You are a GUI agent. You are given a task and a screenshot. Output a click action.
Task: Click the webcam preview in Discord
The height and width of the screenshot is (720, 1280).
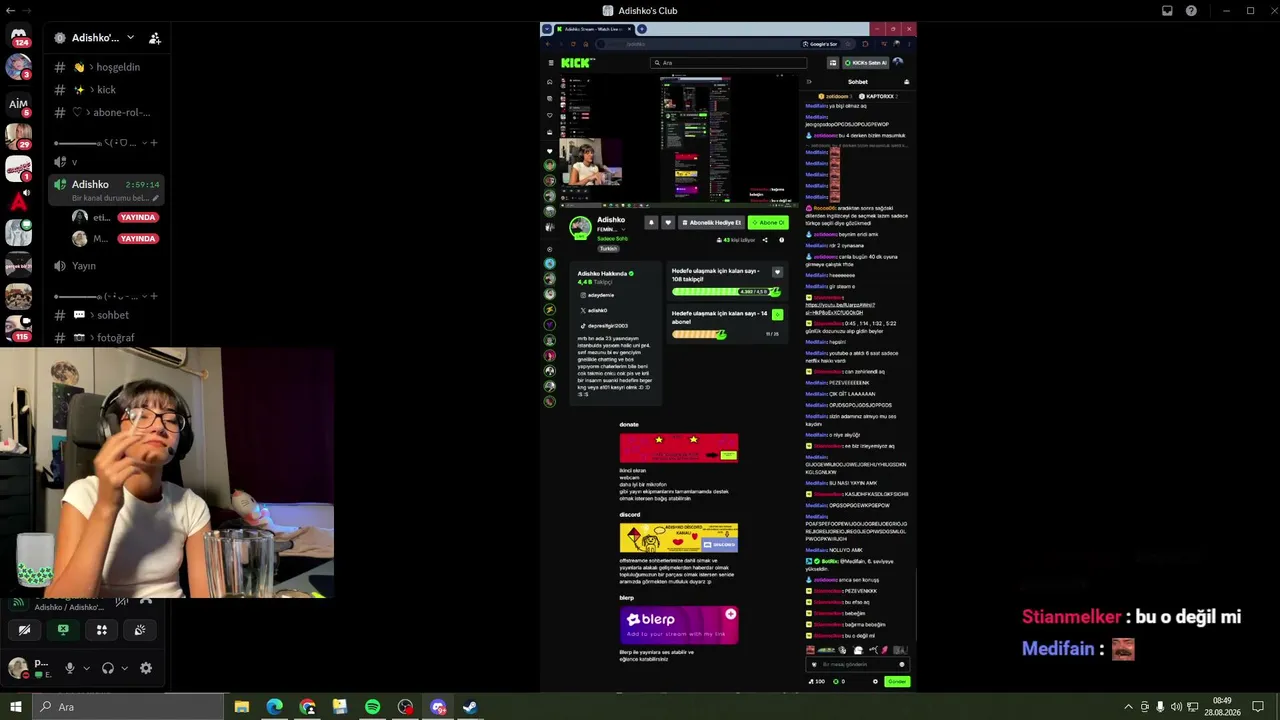tap(167, 473)
